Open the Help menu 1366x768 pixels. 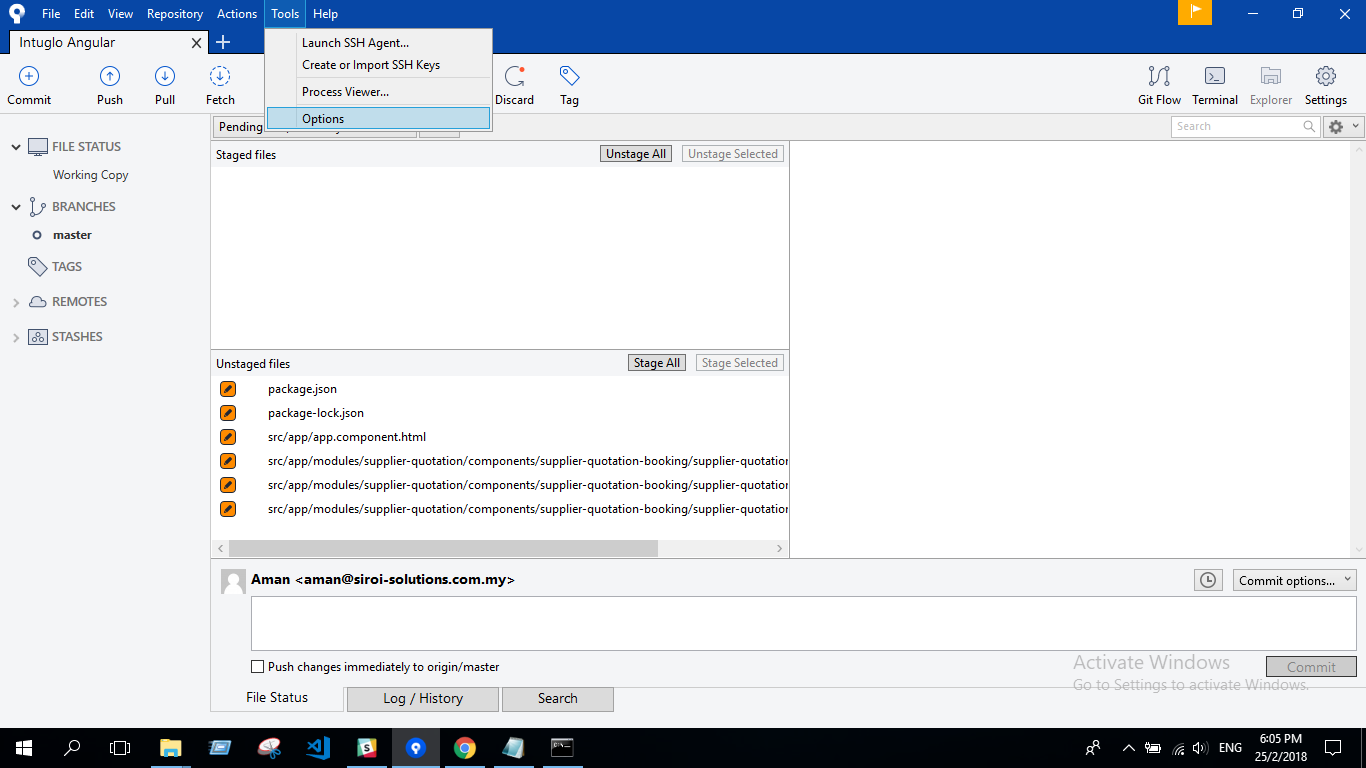(325, 14)
